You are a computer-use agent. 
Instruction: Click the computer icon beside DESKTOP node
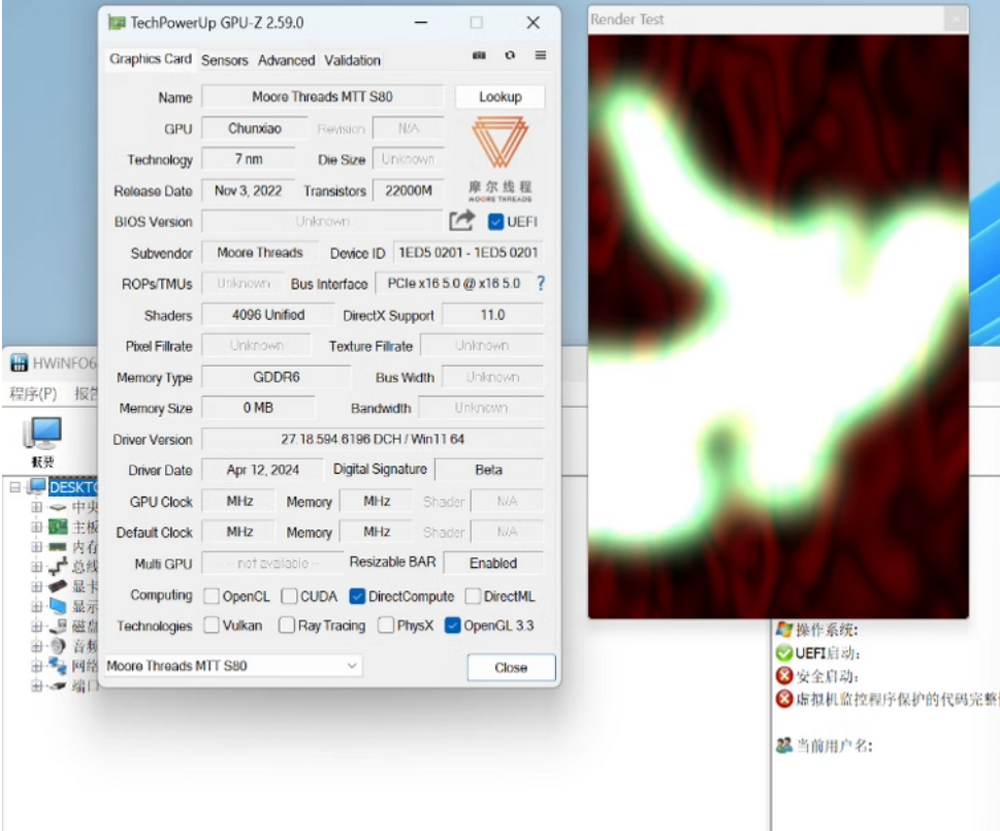click(x=37, y=487)
